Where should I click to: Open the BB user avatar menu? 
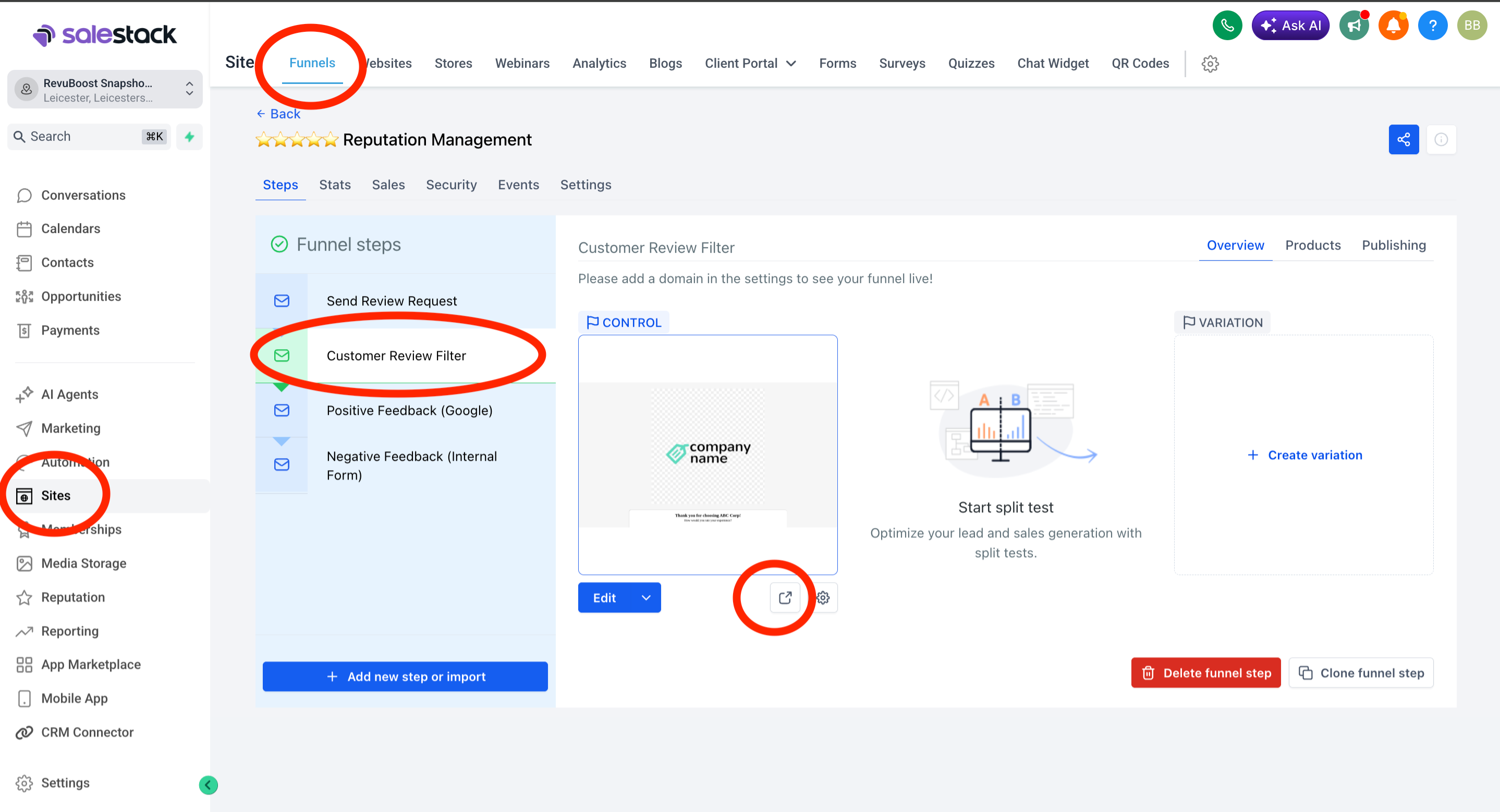pos(1472,26)
